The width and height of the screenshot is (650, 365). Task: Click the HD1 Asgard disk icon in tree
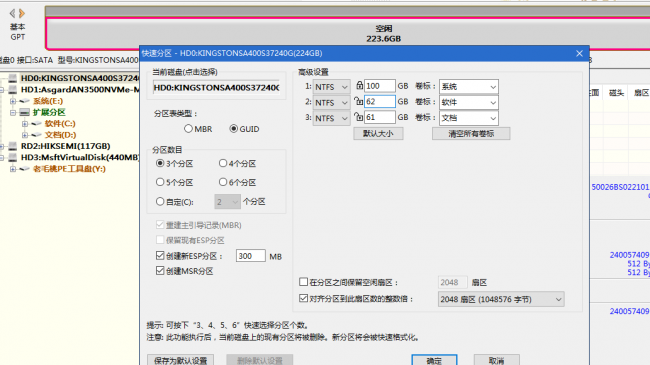tap(13, 90)
